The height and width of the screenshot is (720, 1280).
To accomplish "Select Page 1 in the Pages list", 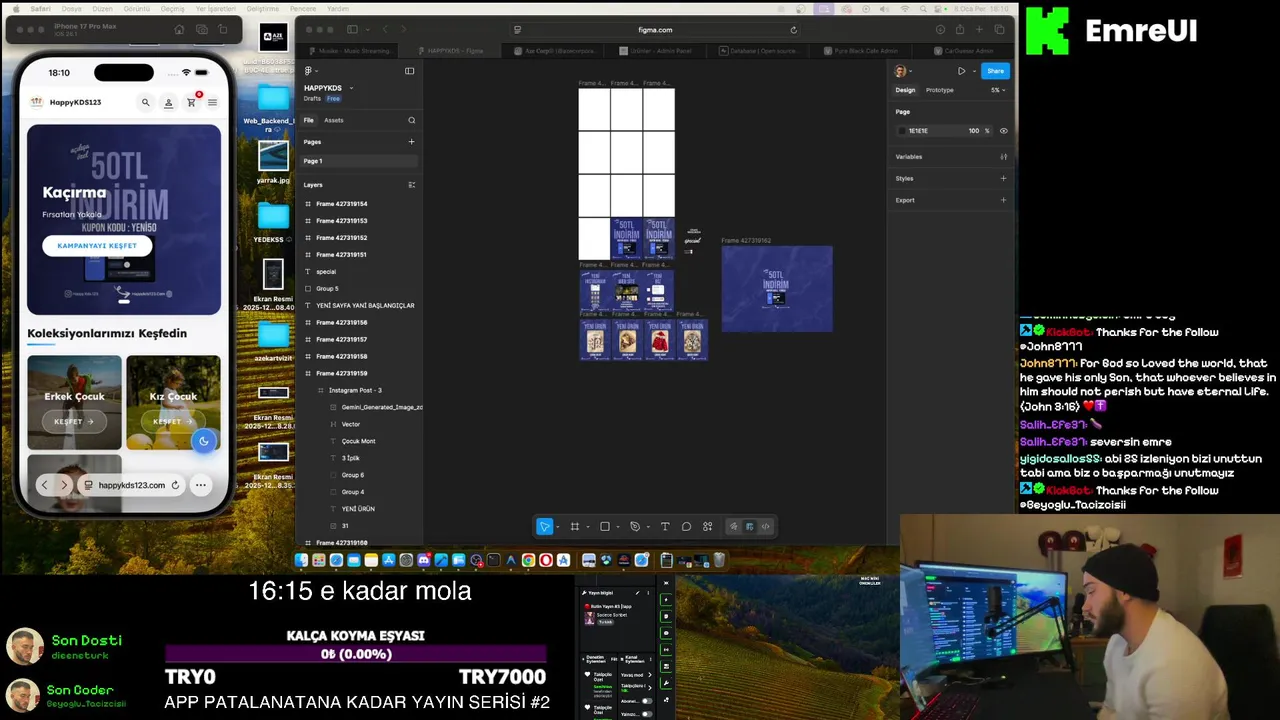I will [359, 161].
